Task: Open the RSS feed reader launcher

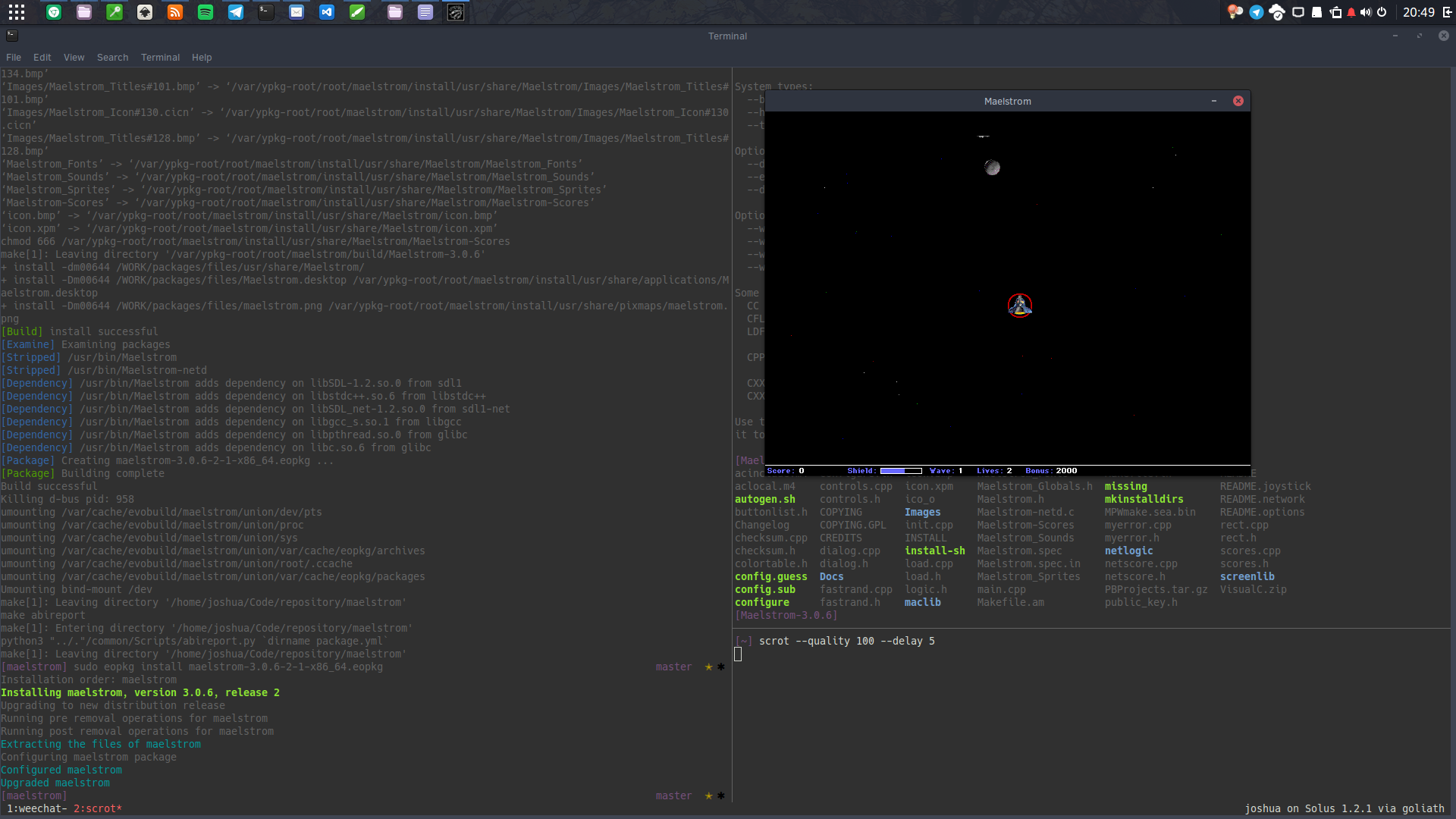Action: [175, 12]
